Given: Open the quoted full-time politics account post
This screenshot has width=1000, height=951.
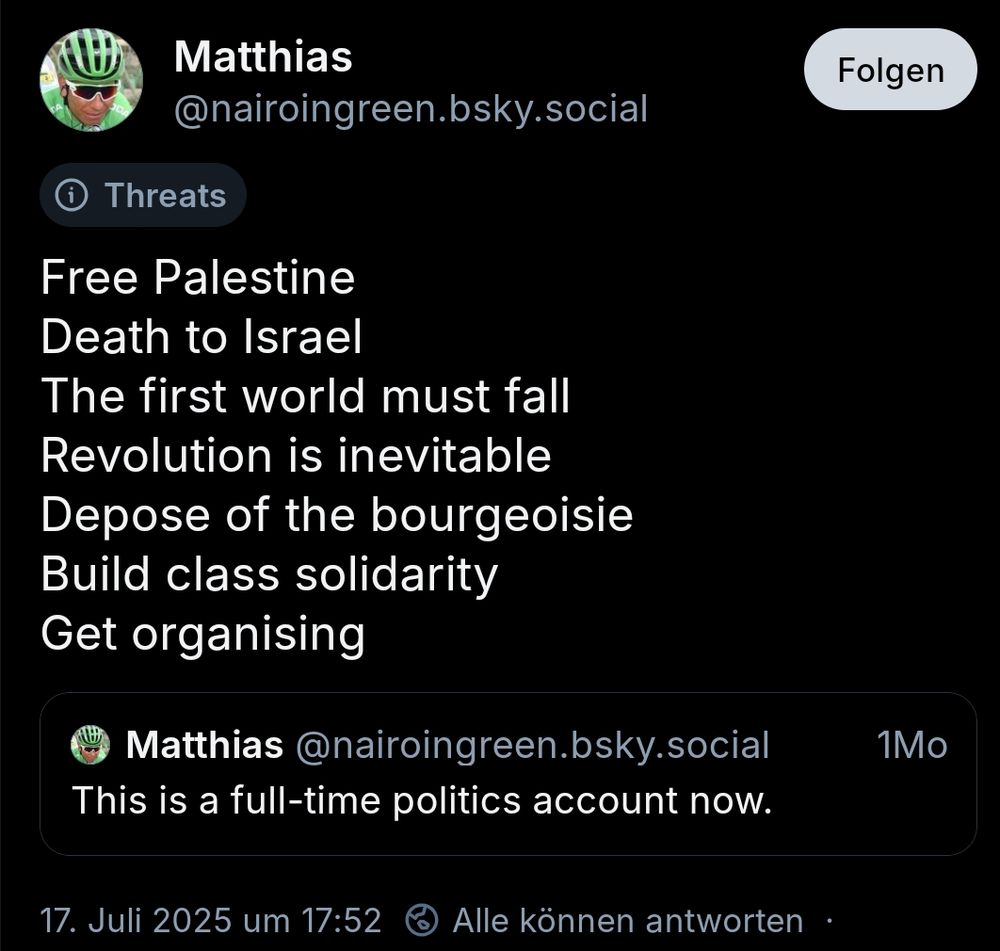Looking at the screenshot, I should point(507,799).
